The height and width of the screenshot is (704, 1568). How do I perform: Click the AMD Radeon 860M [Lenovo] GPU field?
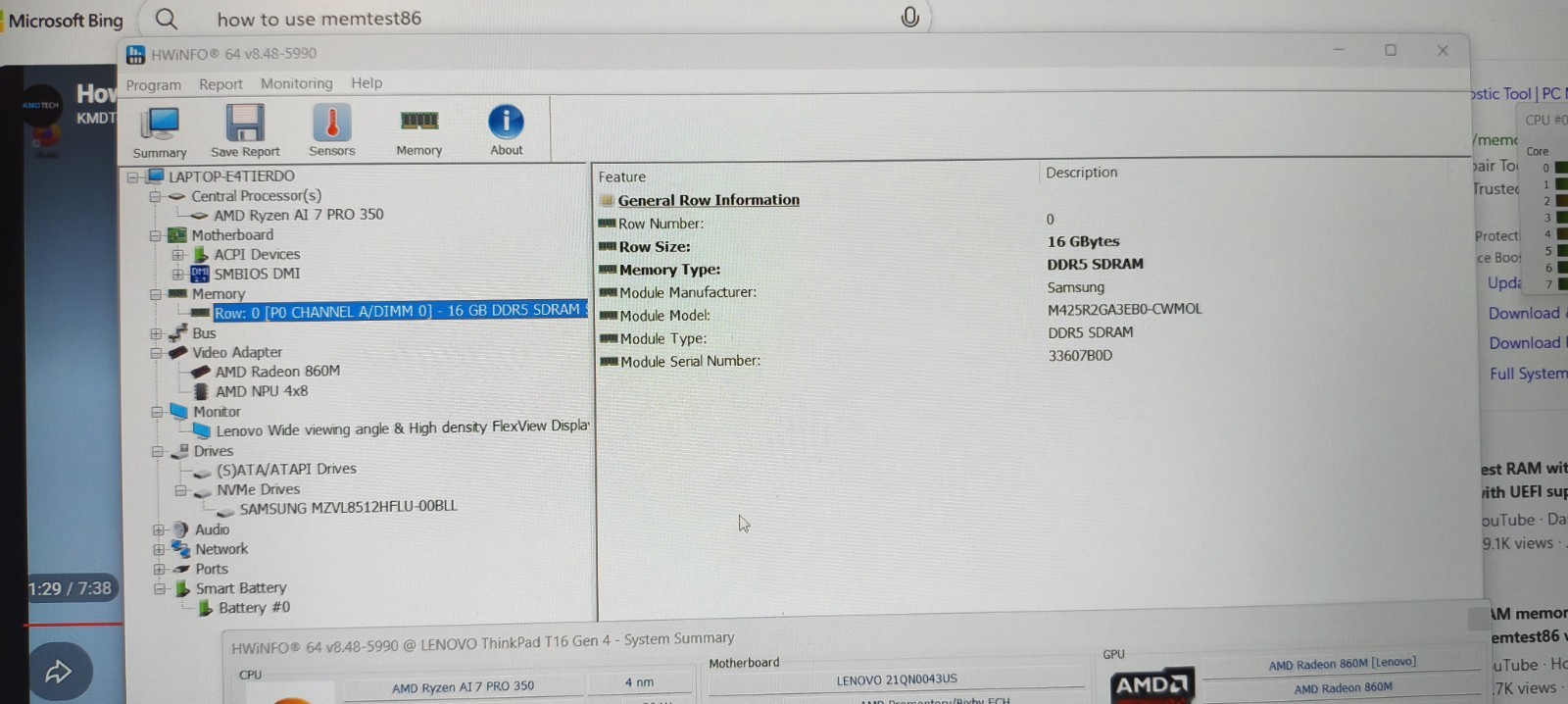point(1342,664)
